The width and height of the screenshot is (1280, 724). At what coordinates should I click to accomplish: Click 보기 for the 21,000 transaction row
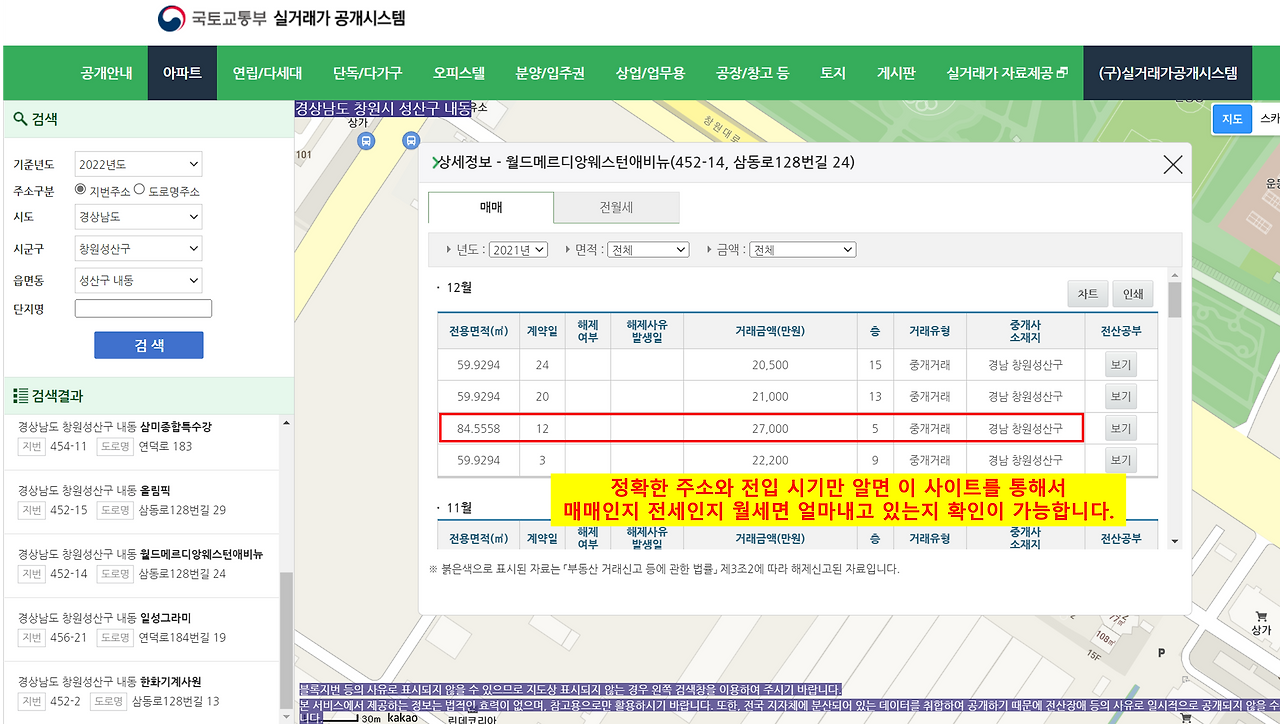click(x=1121, y=397)
